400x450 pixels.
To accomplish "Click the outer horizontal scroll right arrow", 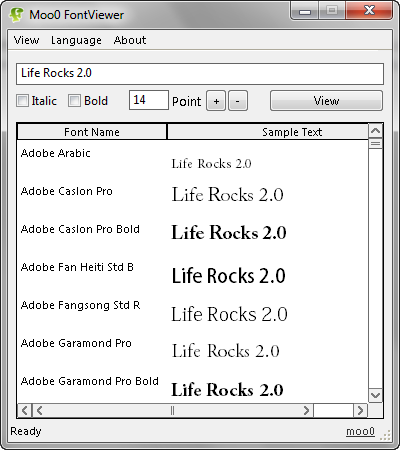I will click(x=360, y=410).
